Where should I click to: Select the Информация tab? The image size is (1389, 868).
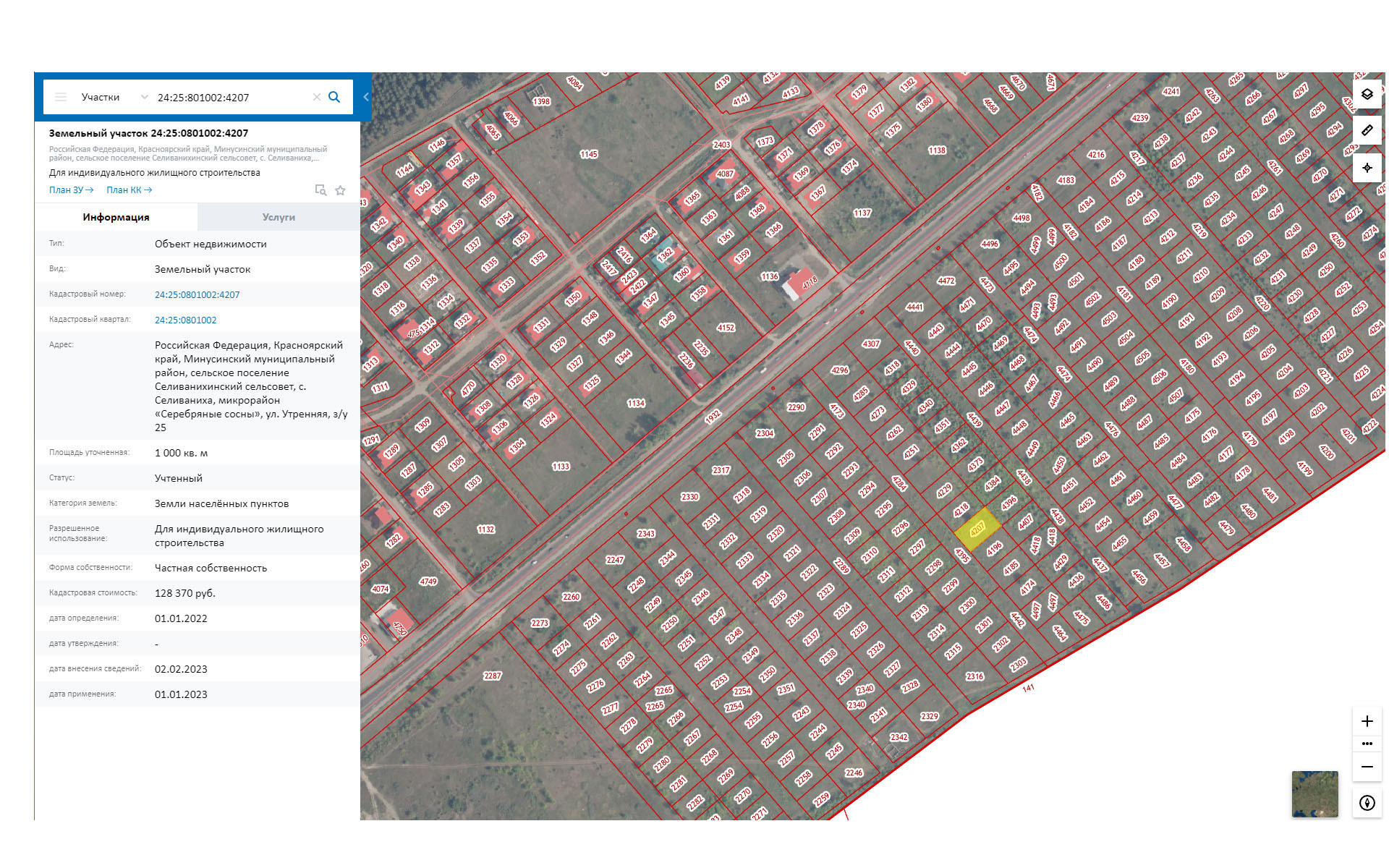[x=116, y=217]
